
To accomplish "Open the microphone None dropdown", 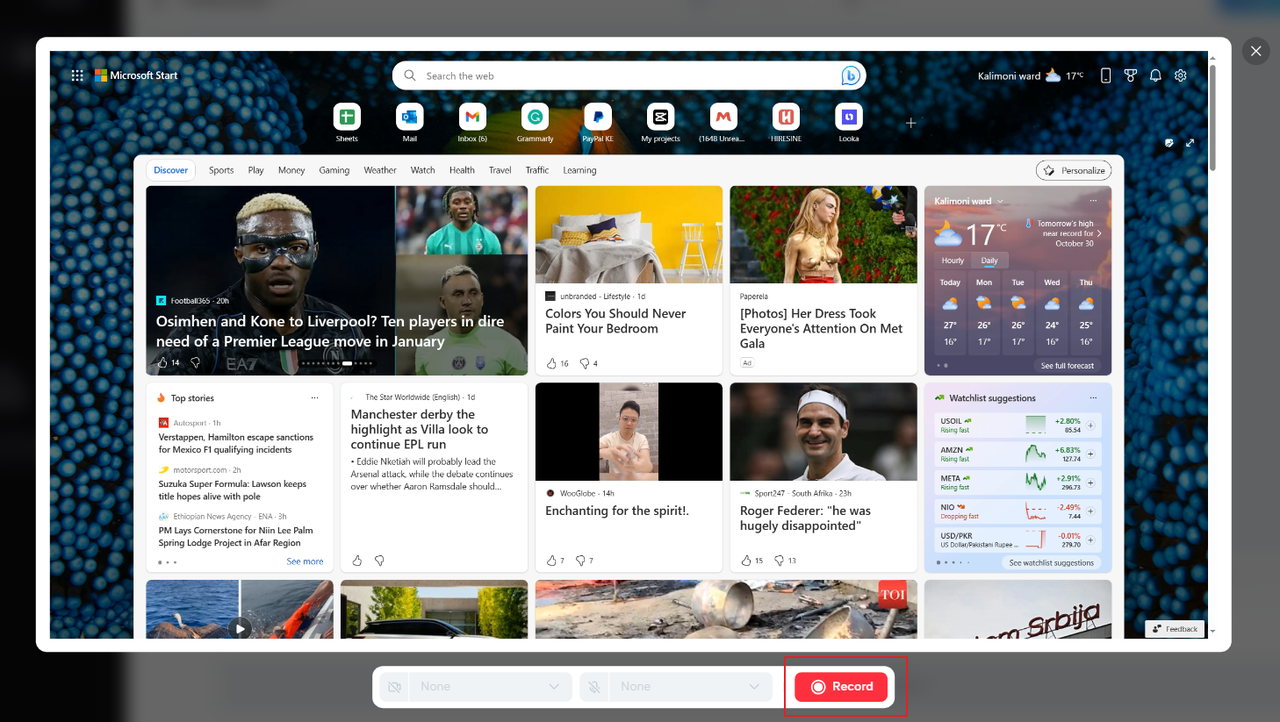I will [690, 686].
